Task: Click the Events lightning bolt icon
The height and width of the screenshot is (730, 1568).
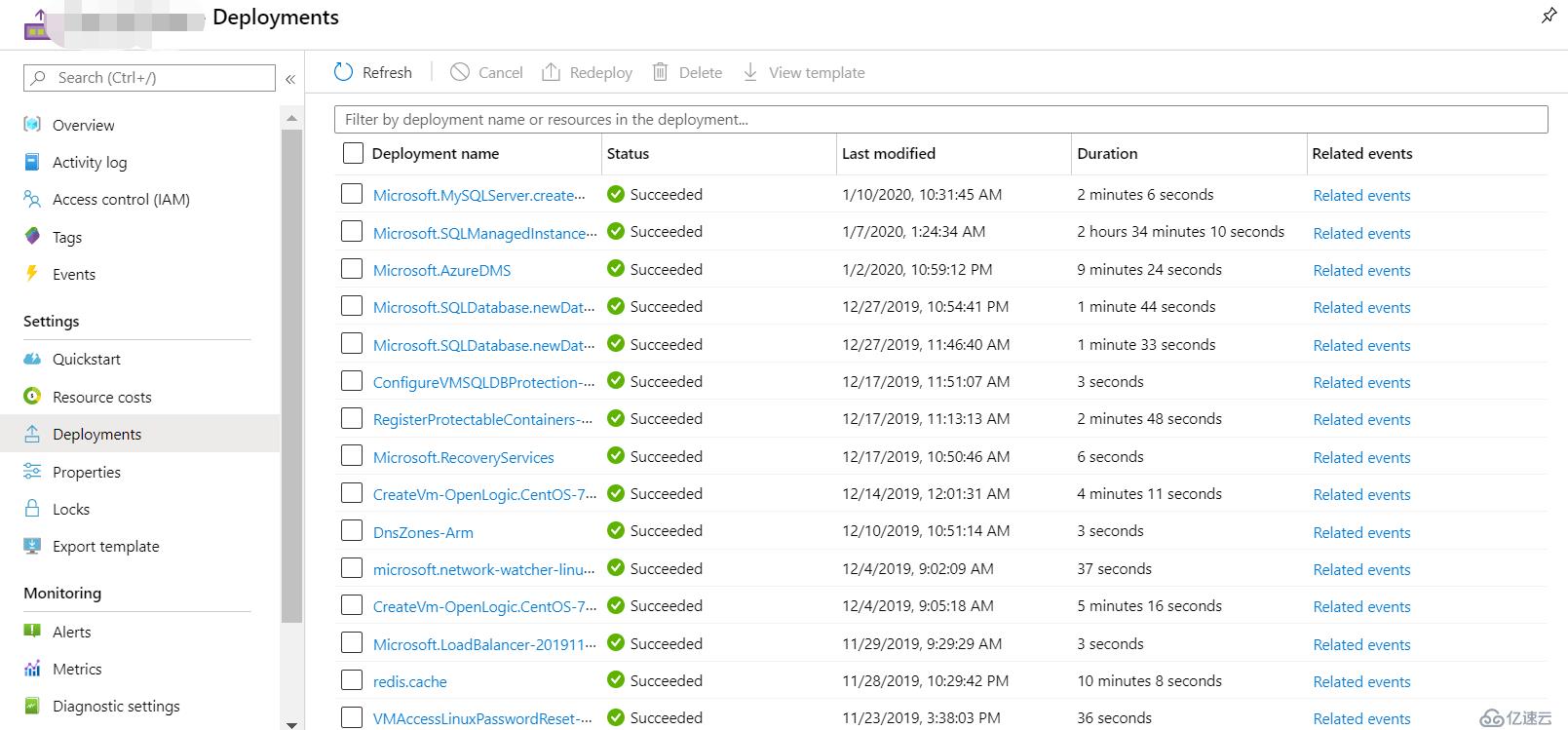Action: pos(32,274)
